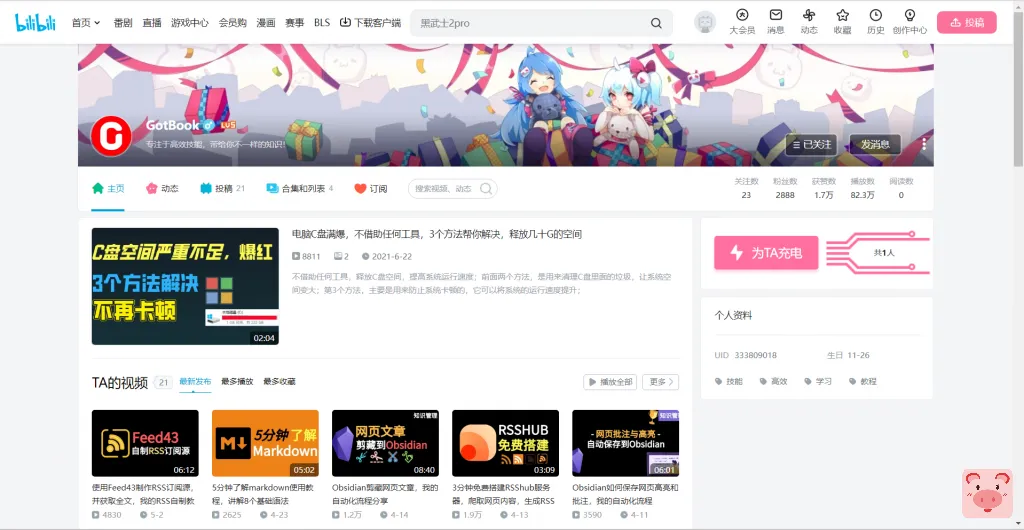
Task: Open the 网页批注与高亮 thumbnail
Action: 626,443
